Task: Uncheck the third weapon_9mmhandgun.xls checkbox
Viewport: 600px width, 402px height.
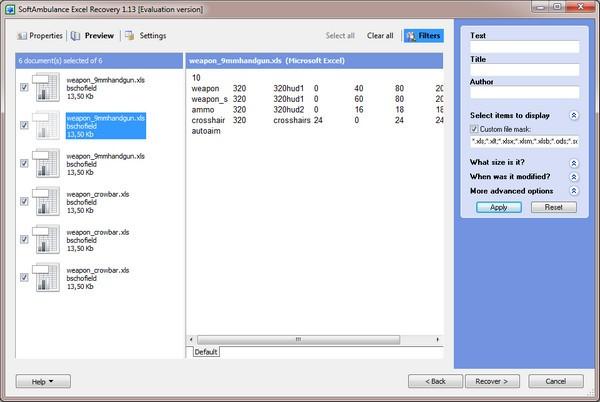Action: coord(24,163)
